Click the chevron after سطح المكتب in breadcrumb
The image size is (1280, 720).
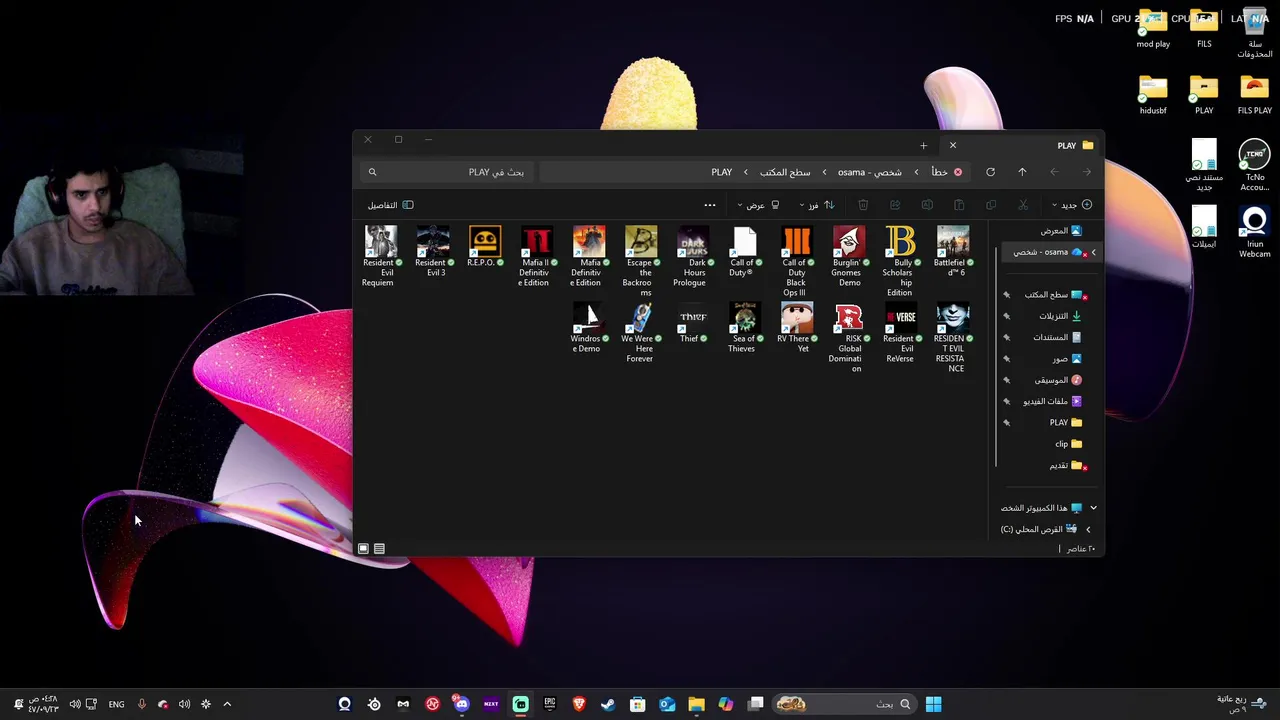coord(745,172)
